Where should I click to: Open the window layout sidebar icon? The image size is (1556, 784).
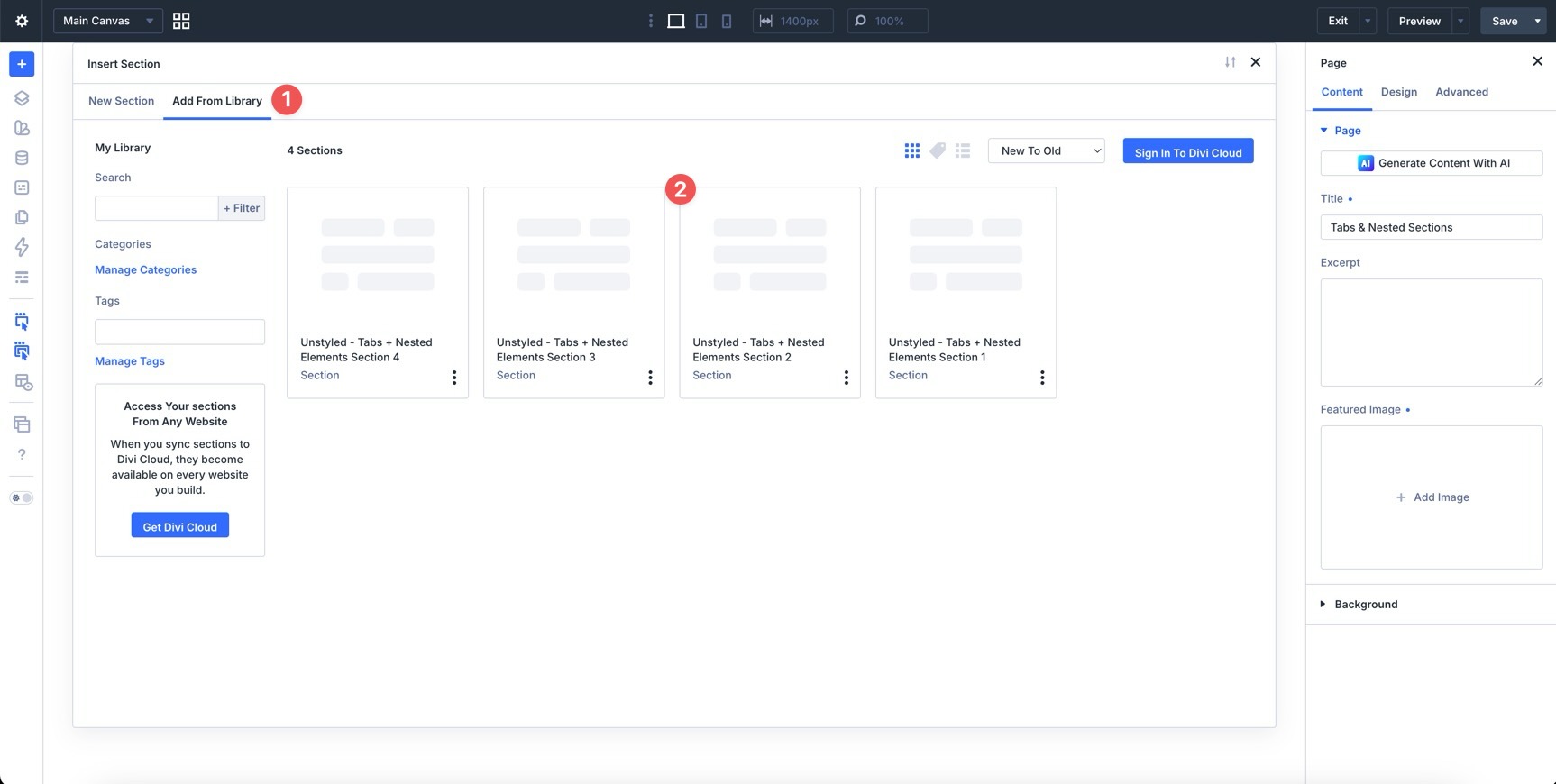22,424
